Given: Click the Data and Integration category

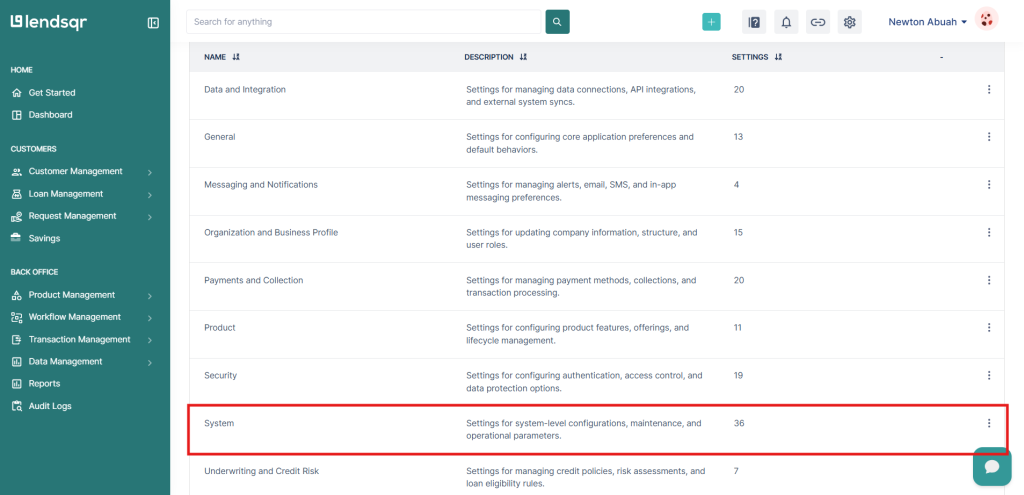Looking at the screenshot, I should (x=245, y=89).
